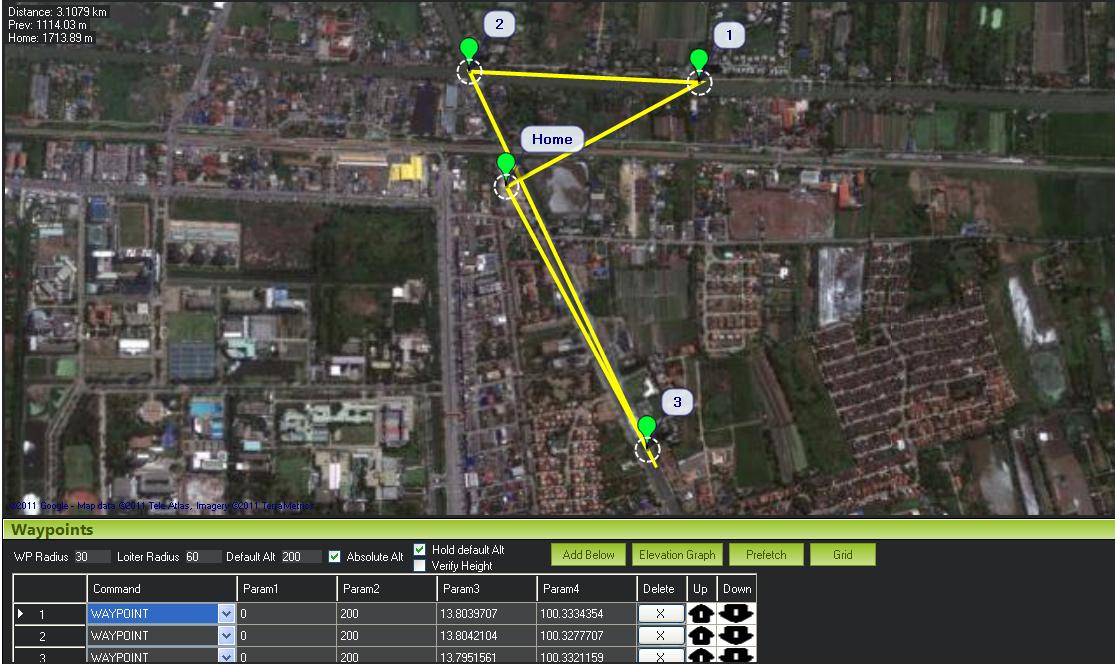Move waypoint 2 up with the arrow

pos(701,635)
